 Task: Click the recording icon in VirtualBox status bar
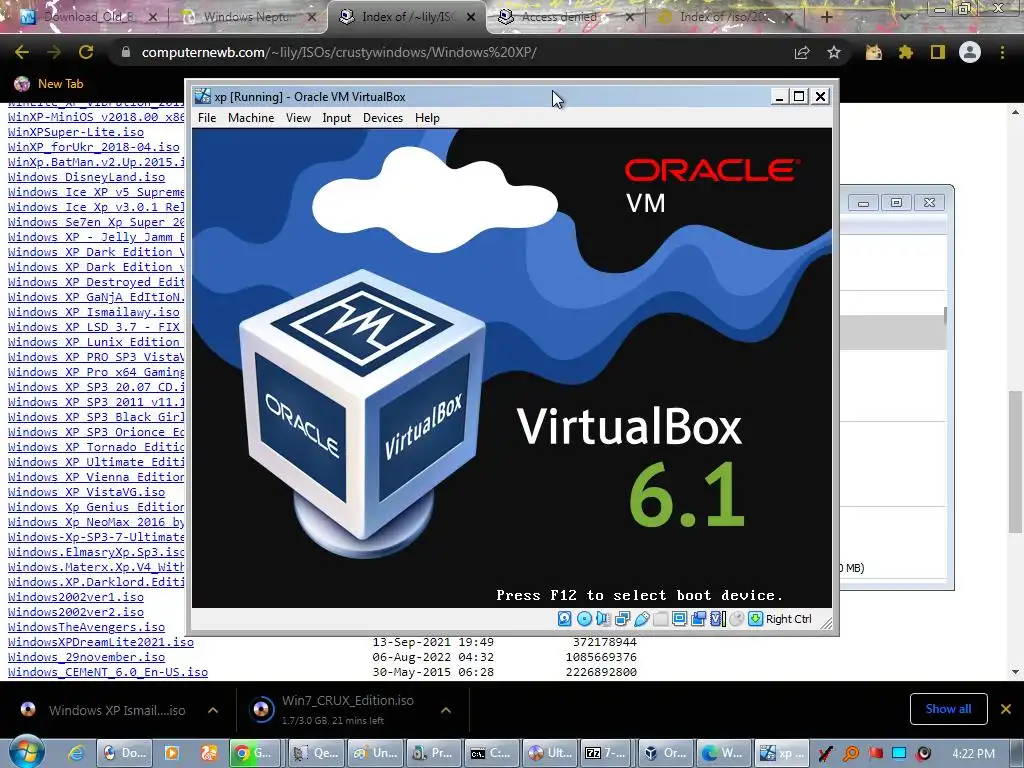click(698, 618)
